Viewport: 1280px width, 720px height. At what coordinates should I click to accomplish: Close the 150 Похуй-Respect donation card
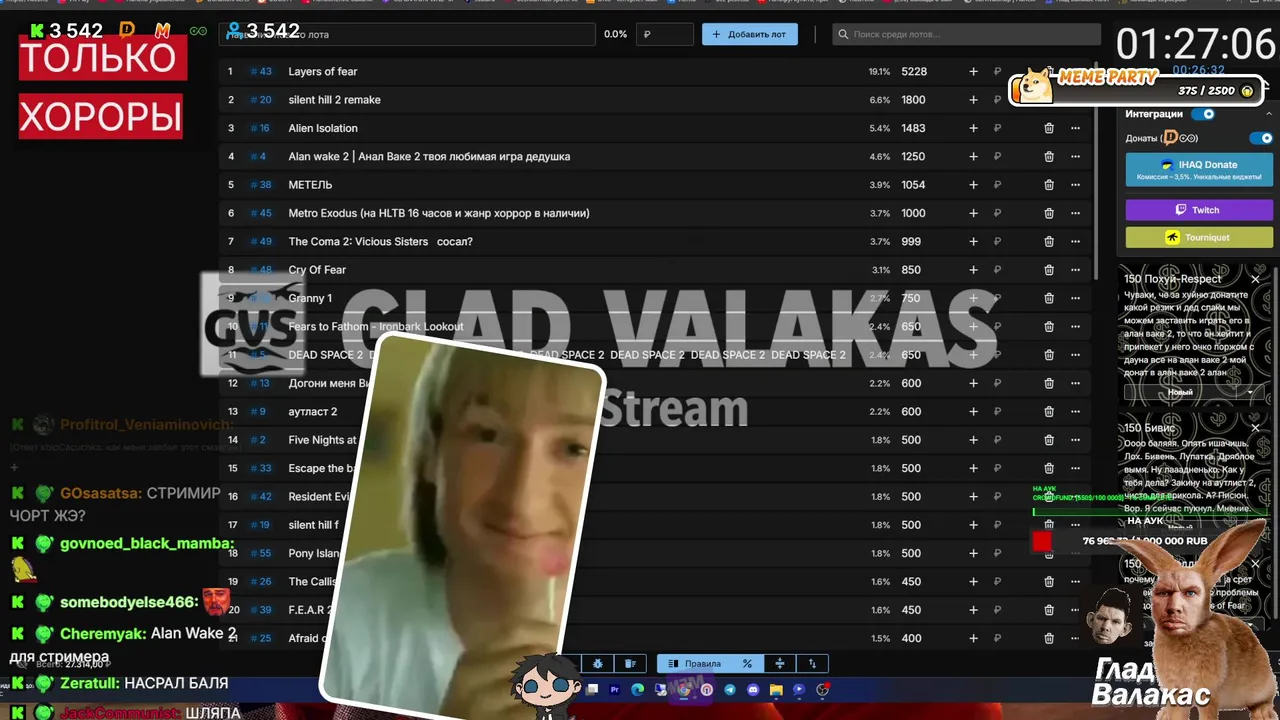coord(1256,279)
